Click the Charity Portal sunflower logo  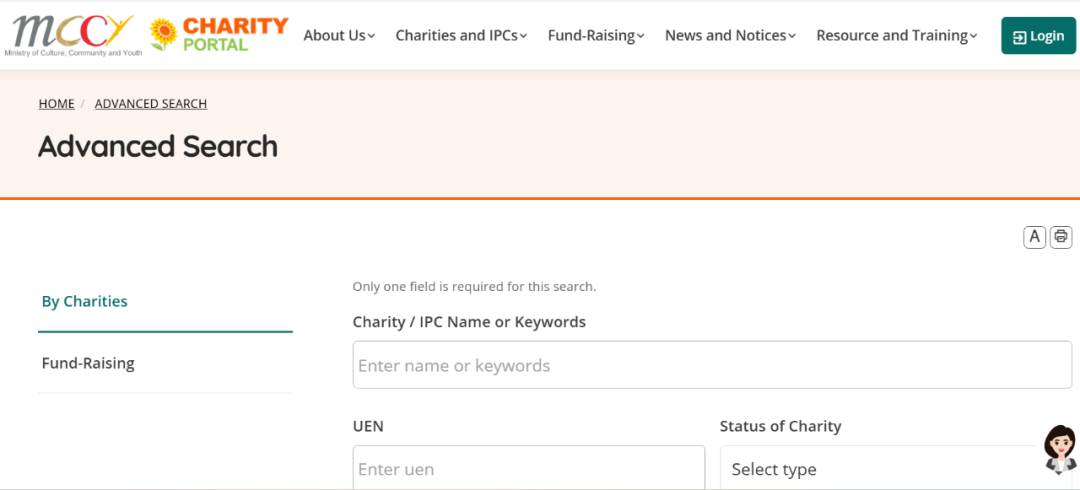click(219, 34)
